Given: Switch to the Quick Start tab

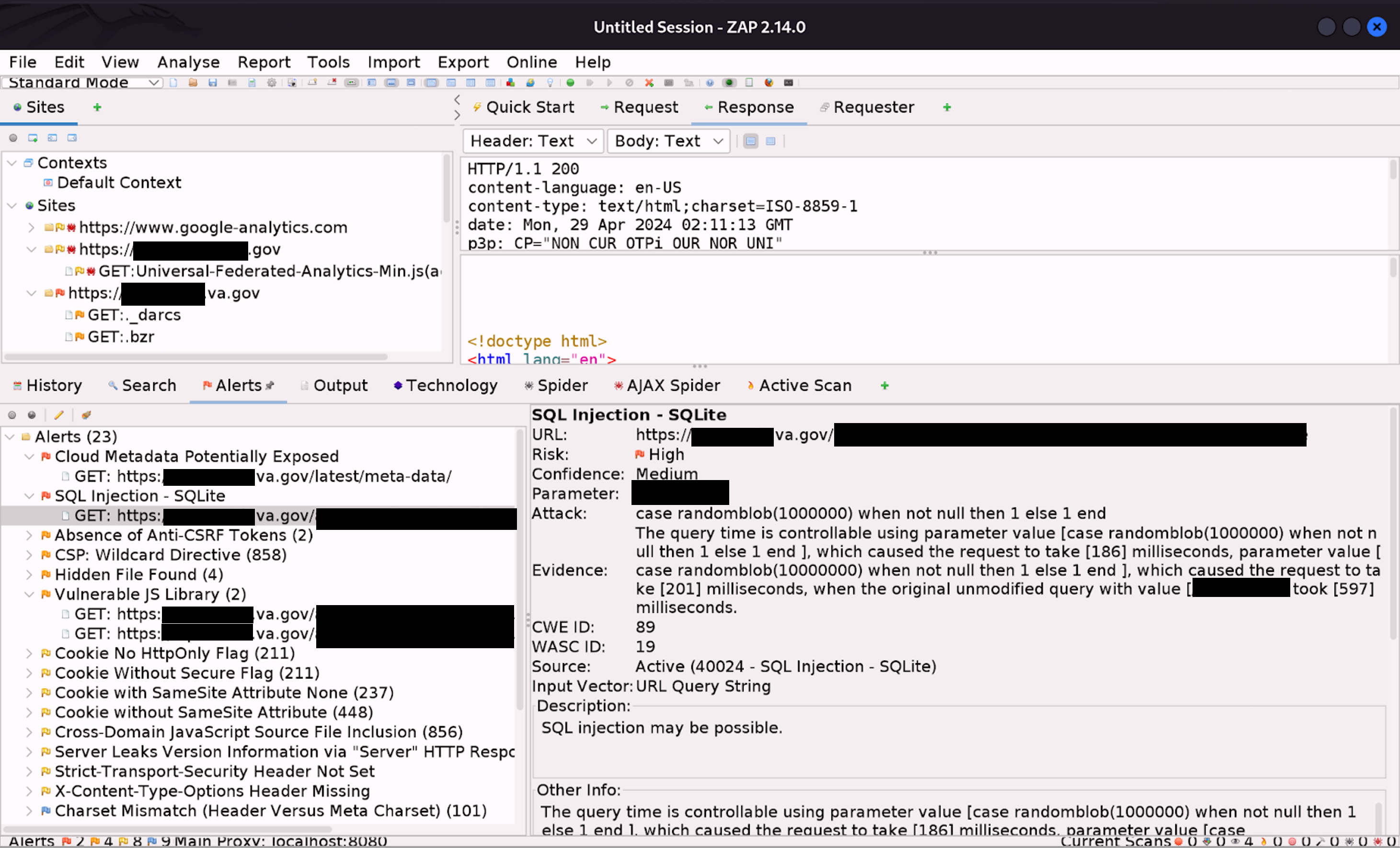Looking at the screenshot, I should tap(524, 107).
